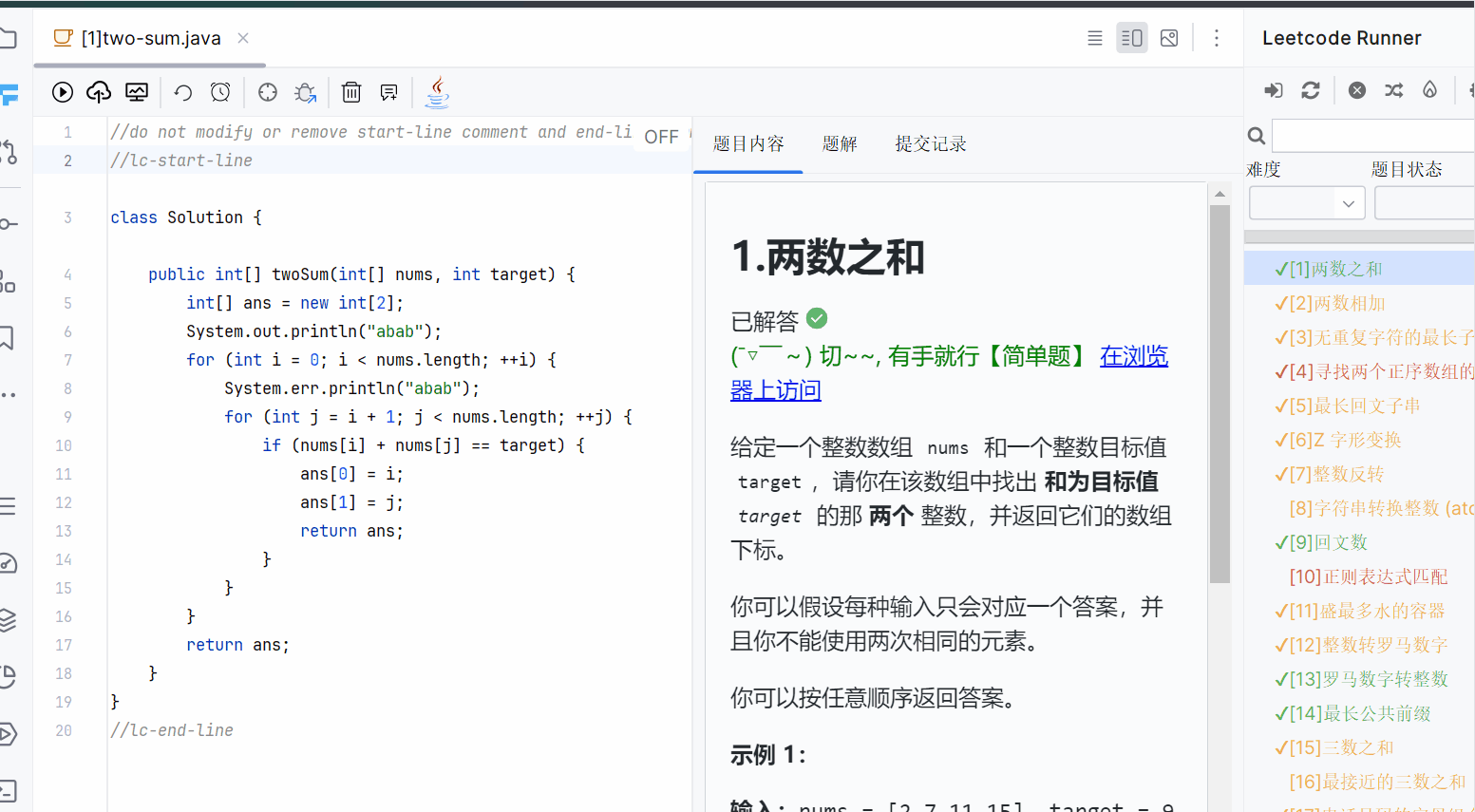Image resolution: width=1475 pixels, height=812 pixels.
Task: Click the 1.两数之和 heading in description
Action: [828, 257]
